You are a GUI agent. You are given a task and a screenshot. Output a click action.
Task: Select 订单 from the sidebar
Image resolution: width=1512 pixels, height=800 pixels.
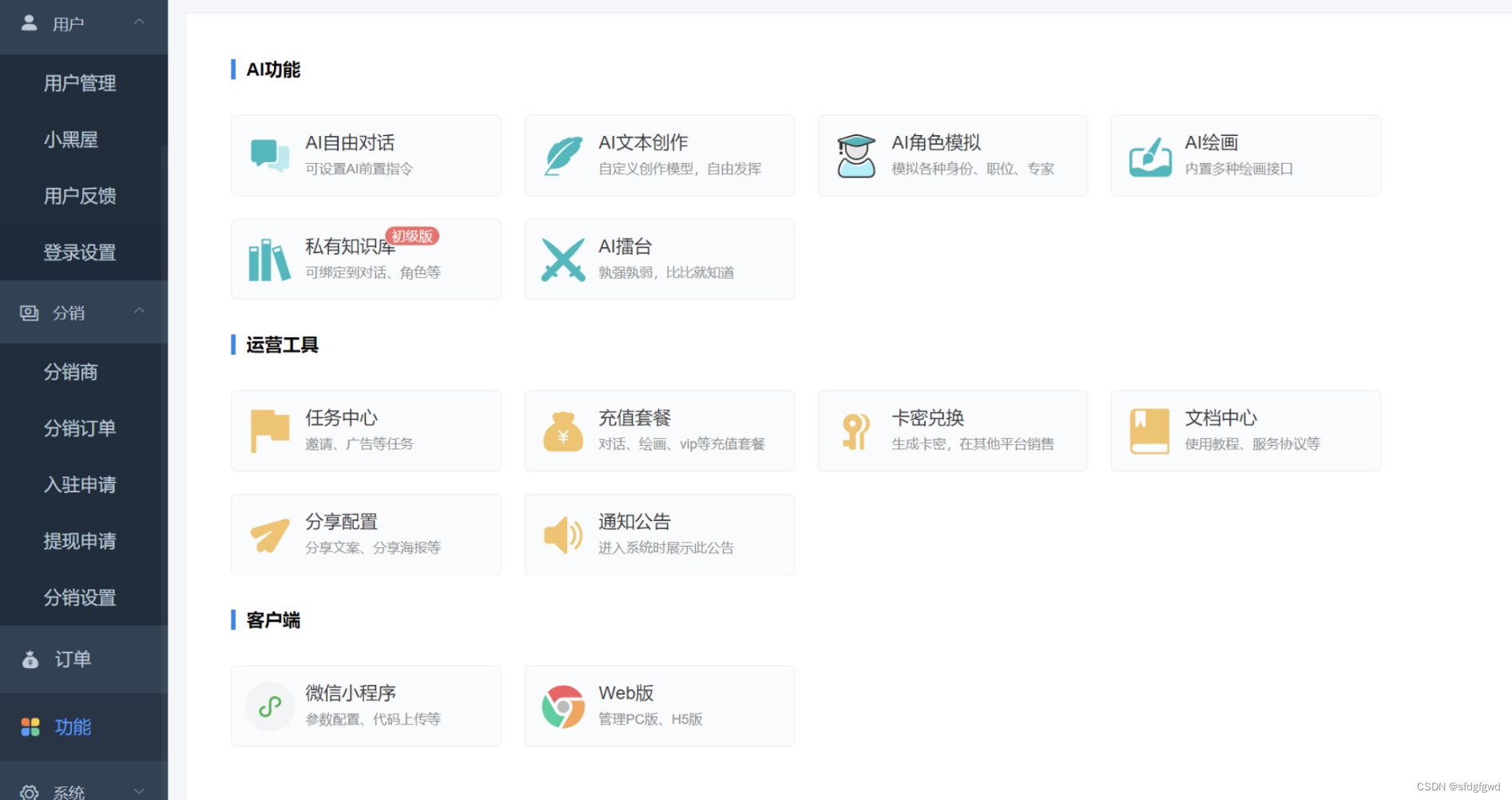tap(73, 659)
